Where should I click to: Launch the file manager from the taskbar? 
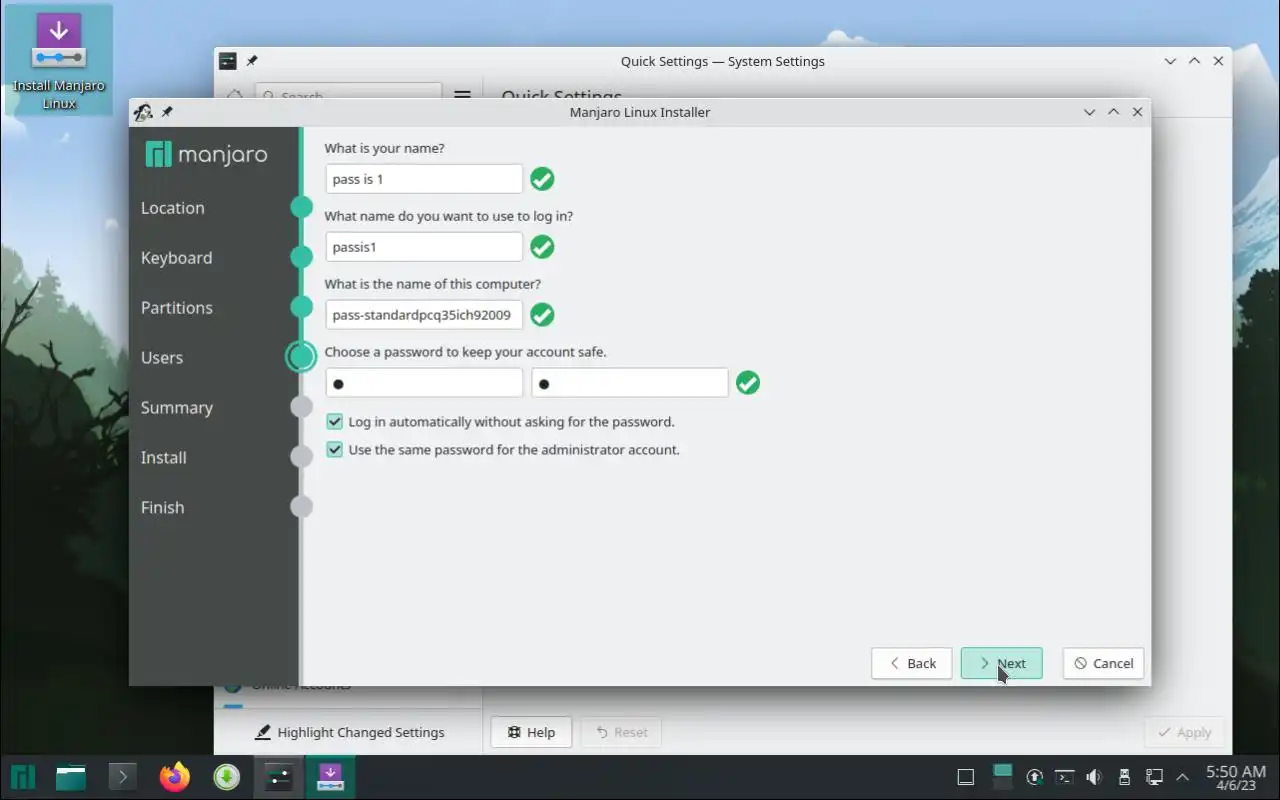[x=71, y=776]
